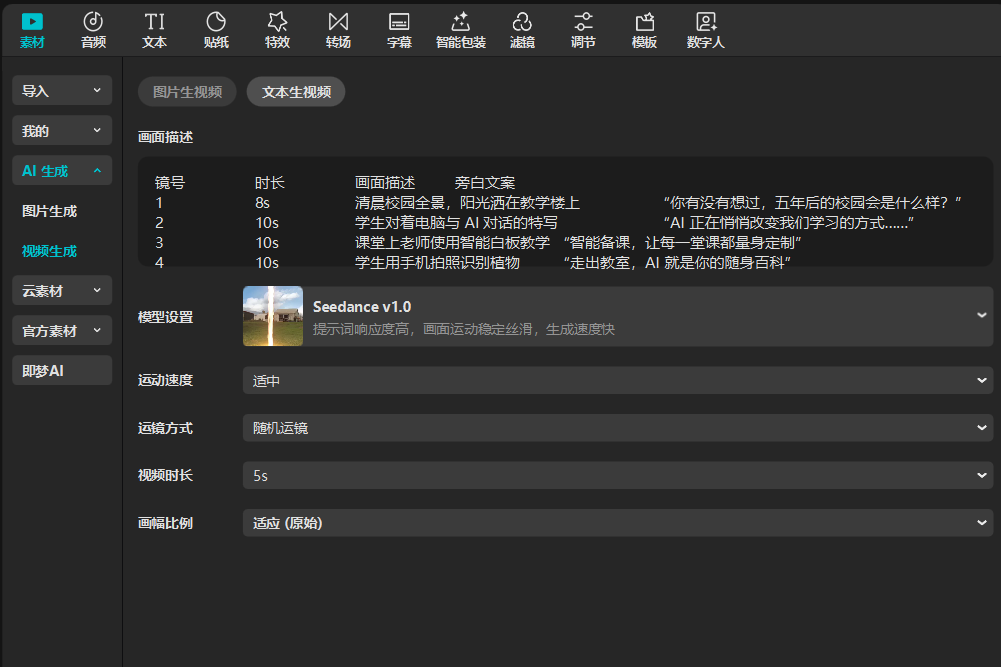Click the 即梦AI sidebar button
1001x667 pixels.
pos(62,370)
